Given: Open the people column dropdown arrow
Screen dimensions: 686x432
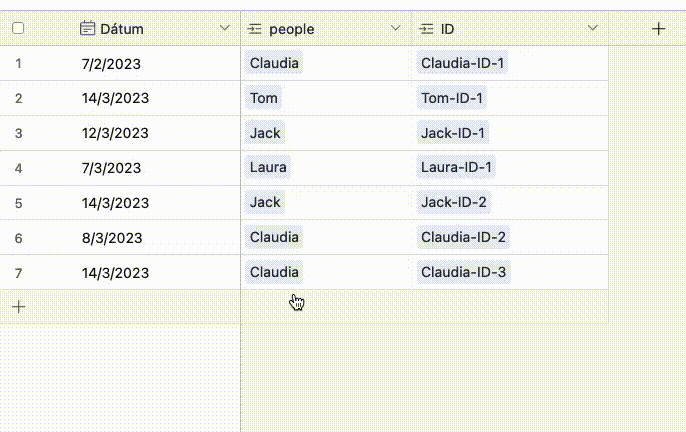Looking at the screenshot, I should (396, 28).
